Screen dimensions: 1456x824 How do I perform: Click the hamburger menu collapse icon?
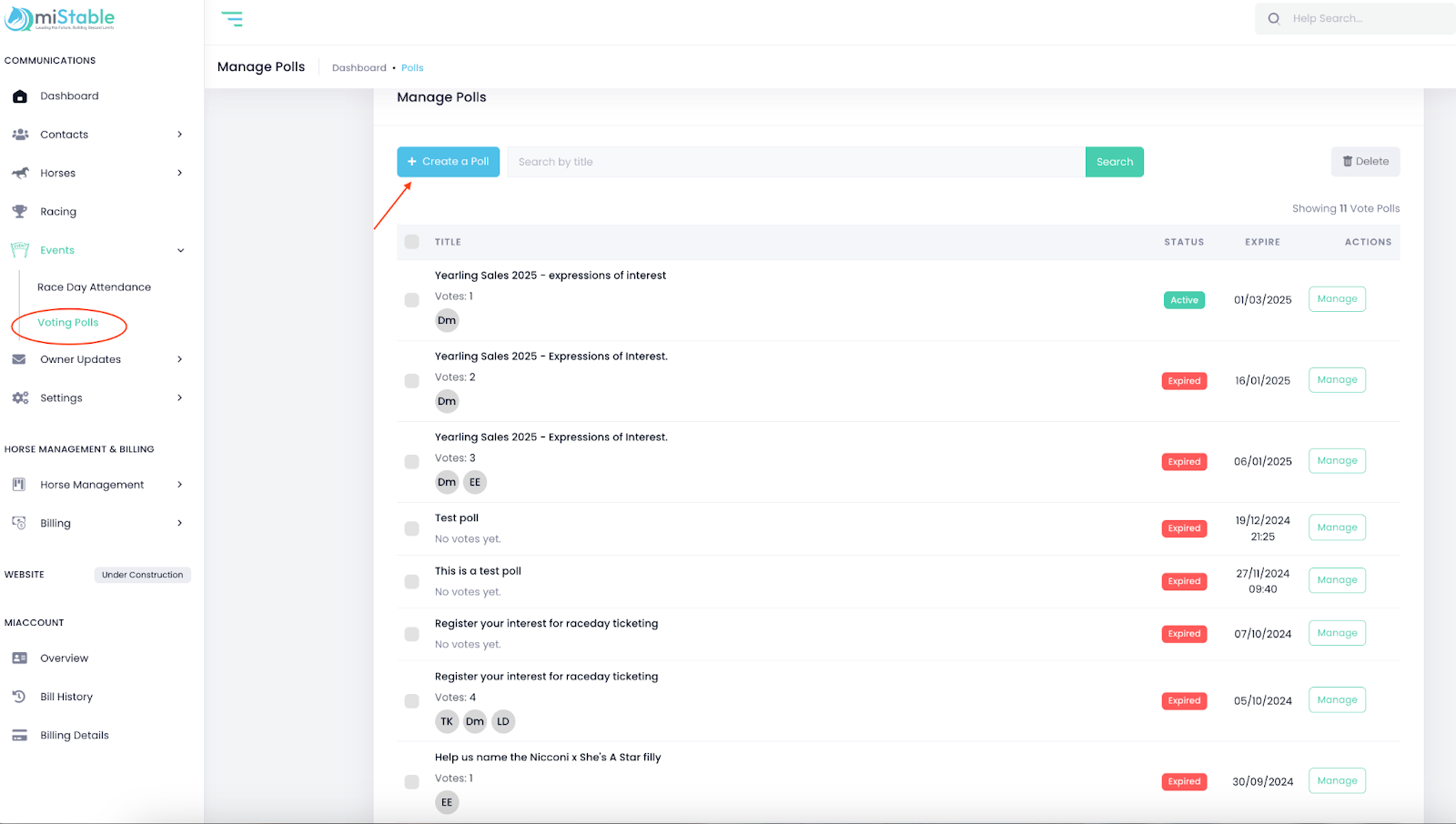pos(232,19)
